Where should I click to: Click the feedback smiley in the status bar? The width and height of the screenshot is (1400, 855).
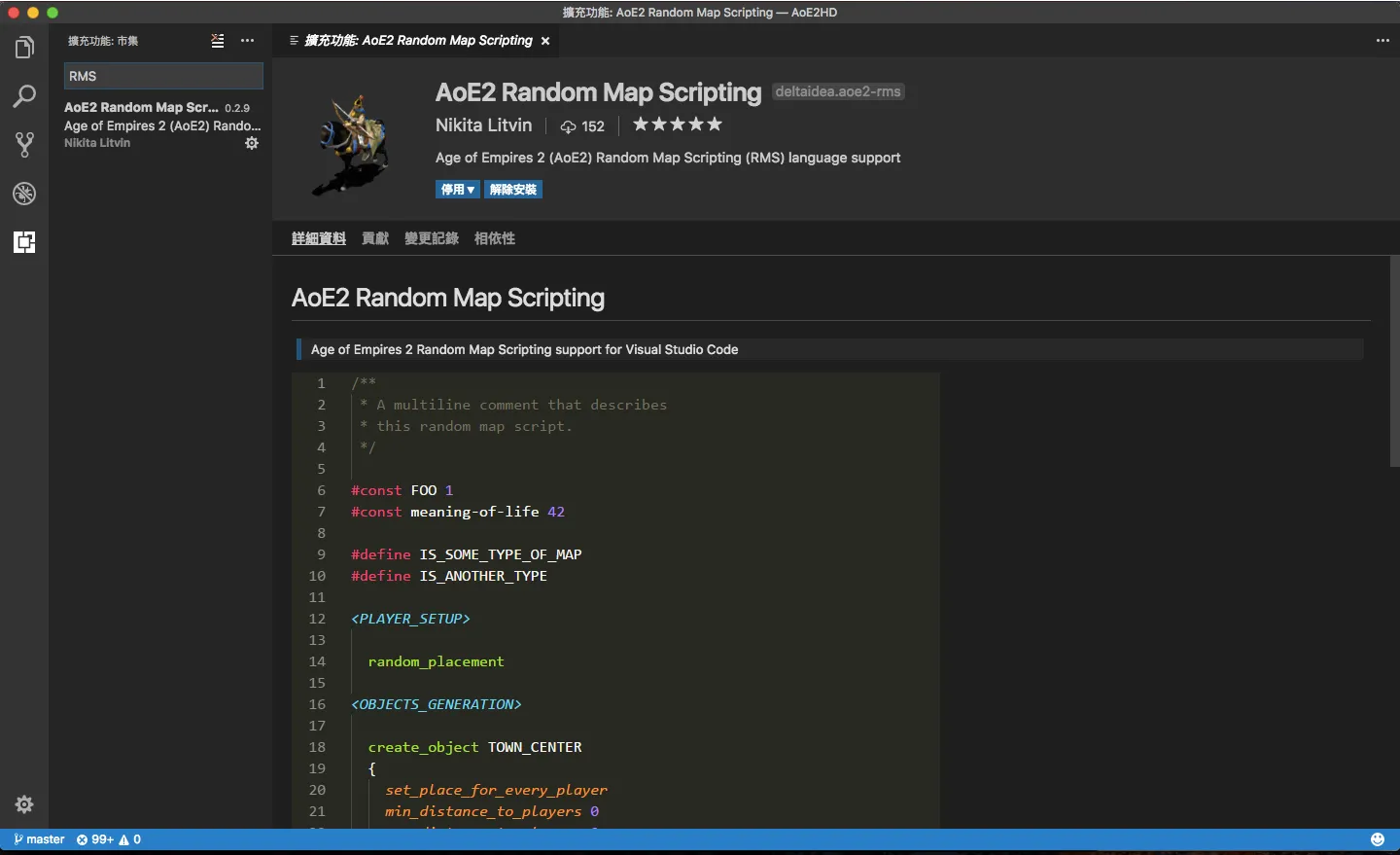click(x=1378, y=838)
